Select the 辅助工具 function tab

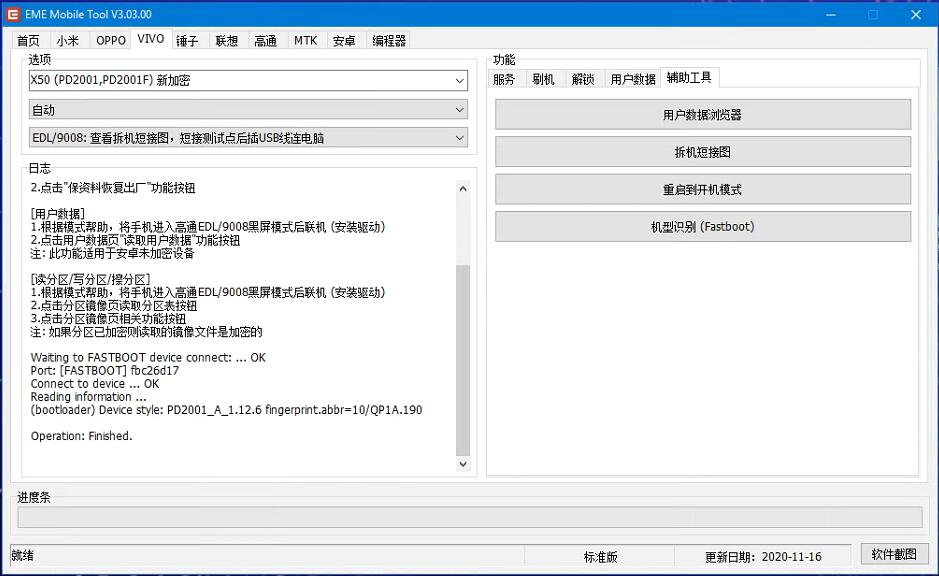click(689, 78)
